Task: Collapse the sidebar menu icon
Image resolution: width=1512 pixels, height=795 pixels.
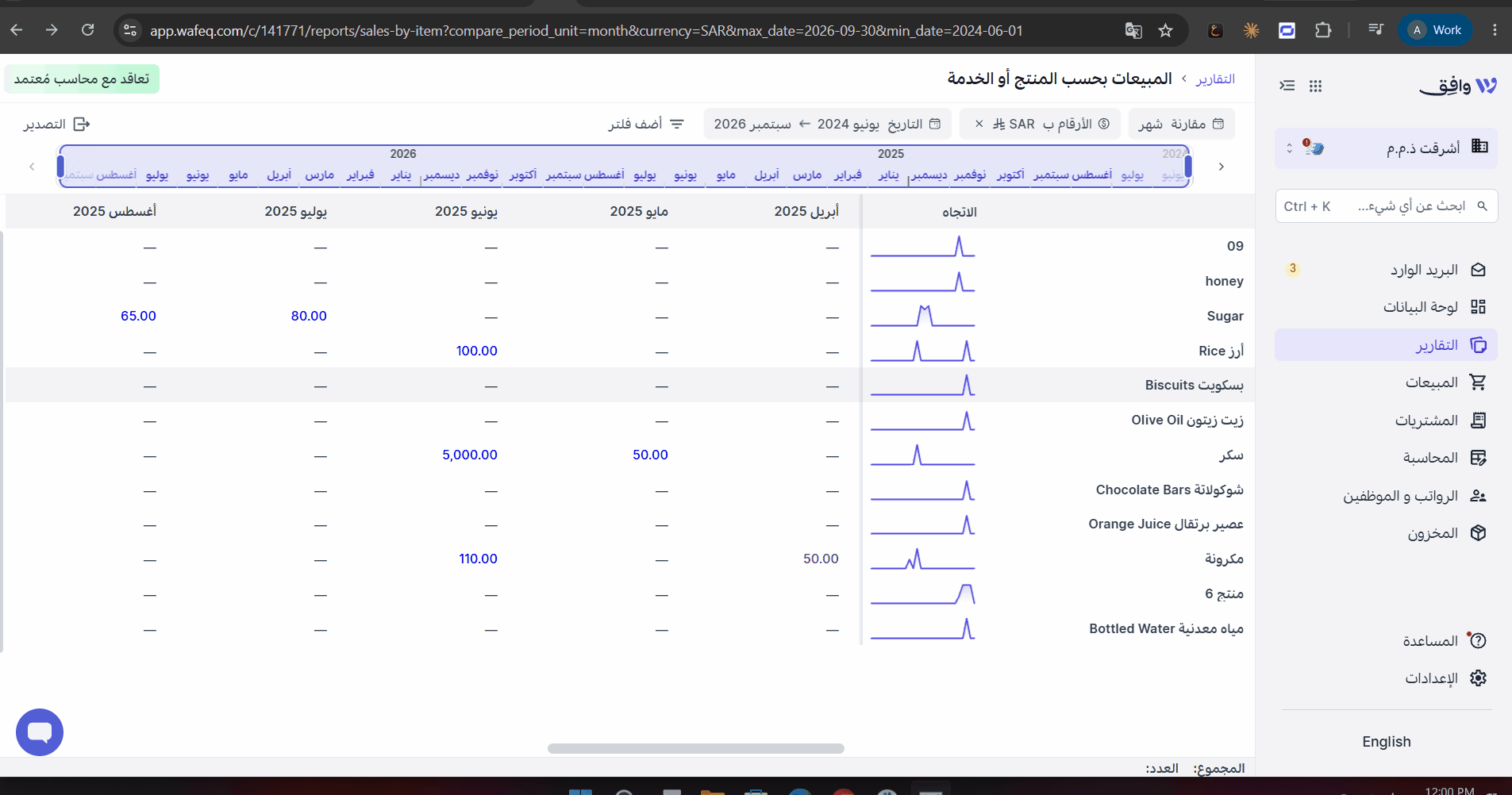Action: point(1287,86)
